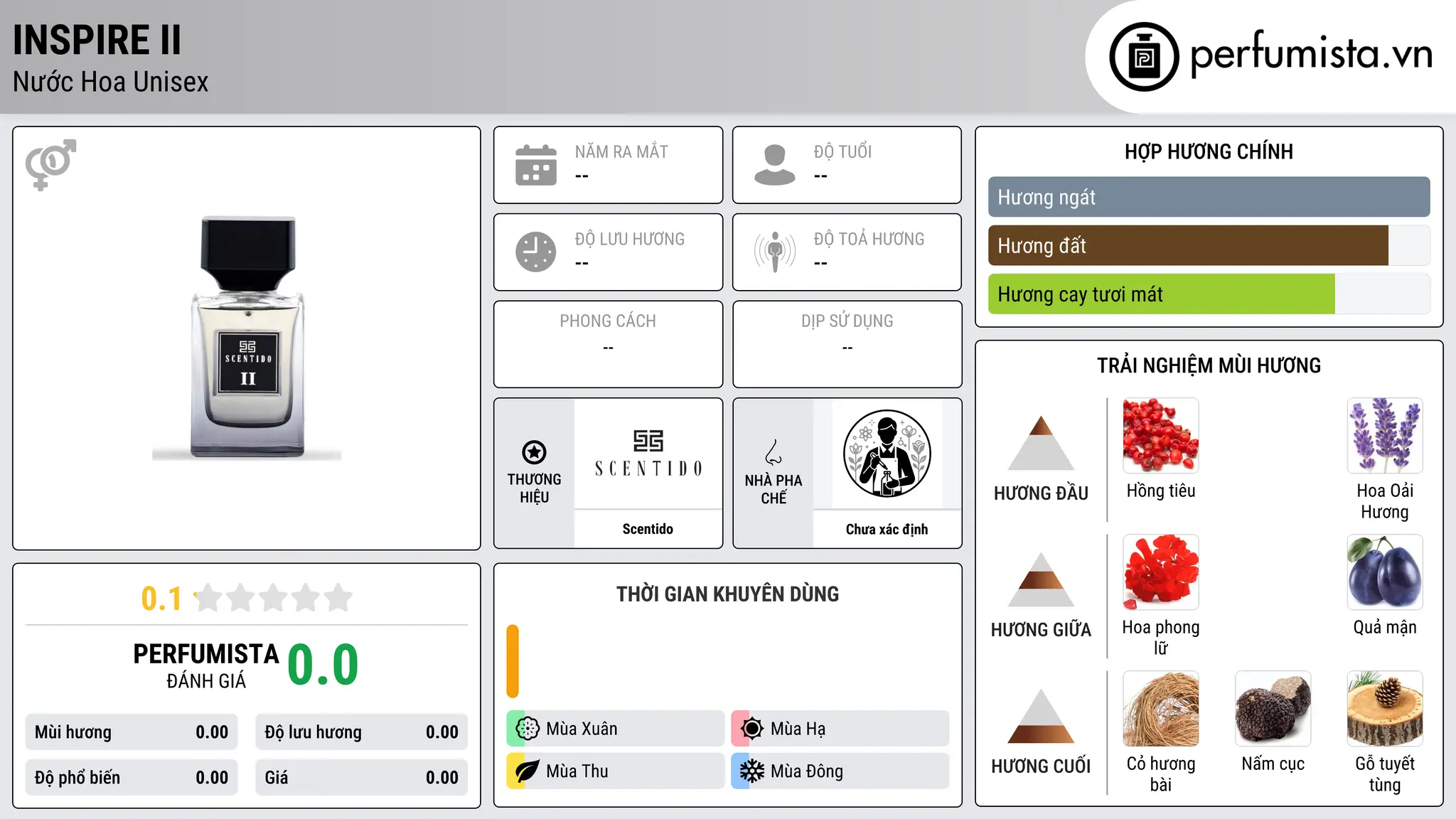Open the Quả mận plum image

click(x=1385, y=572)
